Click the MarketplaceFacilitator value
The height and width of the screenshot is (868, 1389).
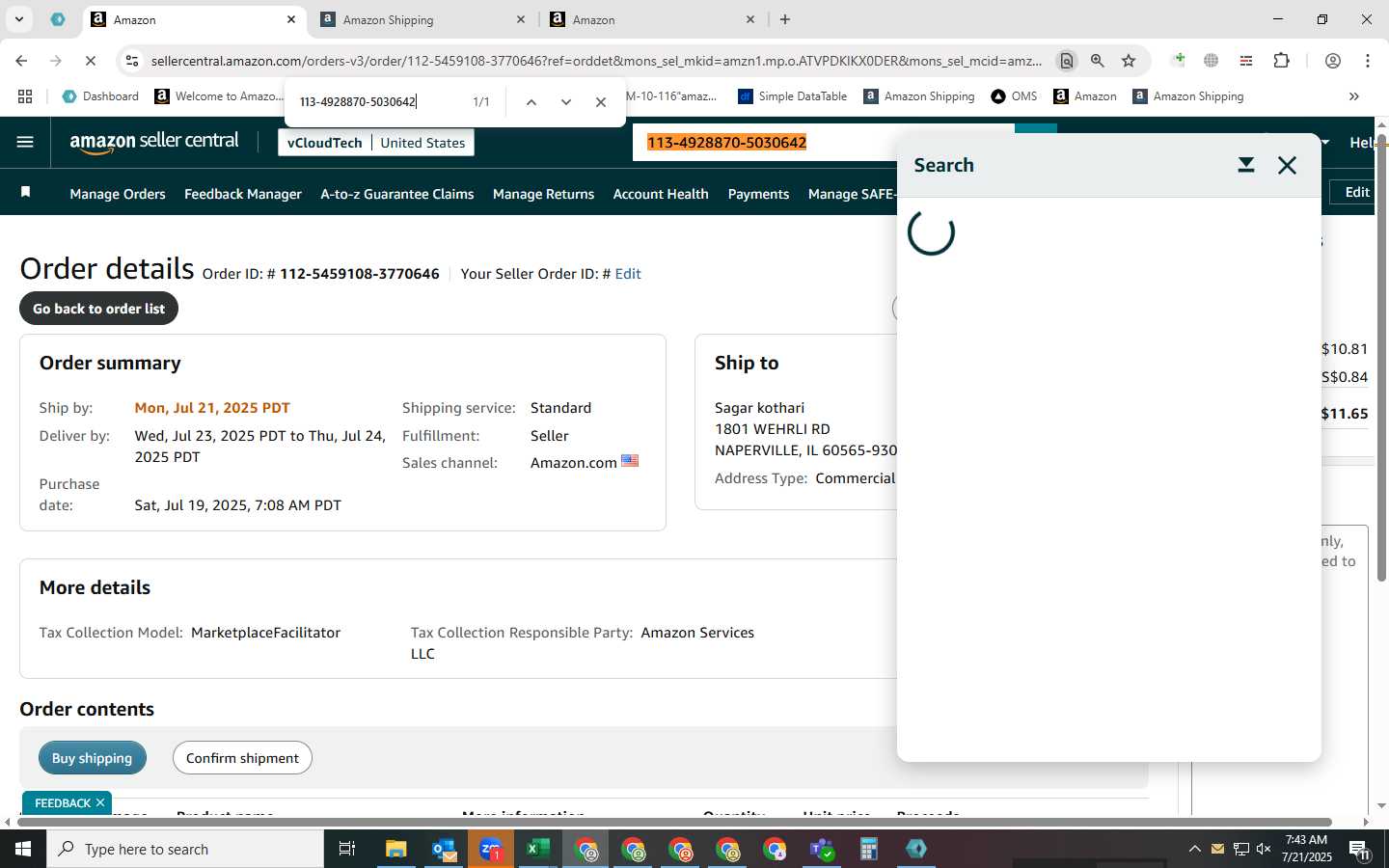tap(265, 633)
